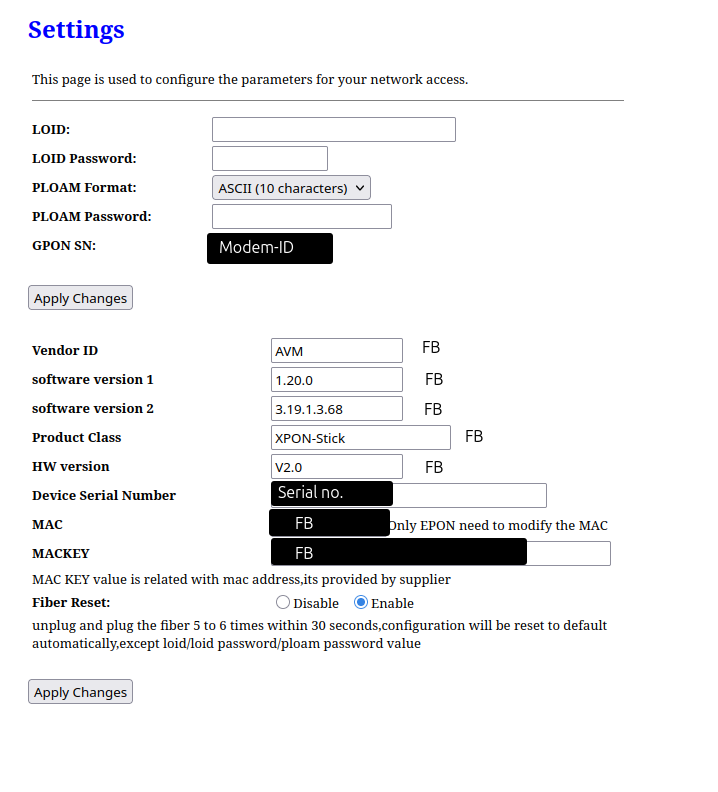Click the Settings page heading
Viewport: 718px width, 792px height.
76,29
